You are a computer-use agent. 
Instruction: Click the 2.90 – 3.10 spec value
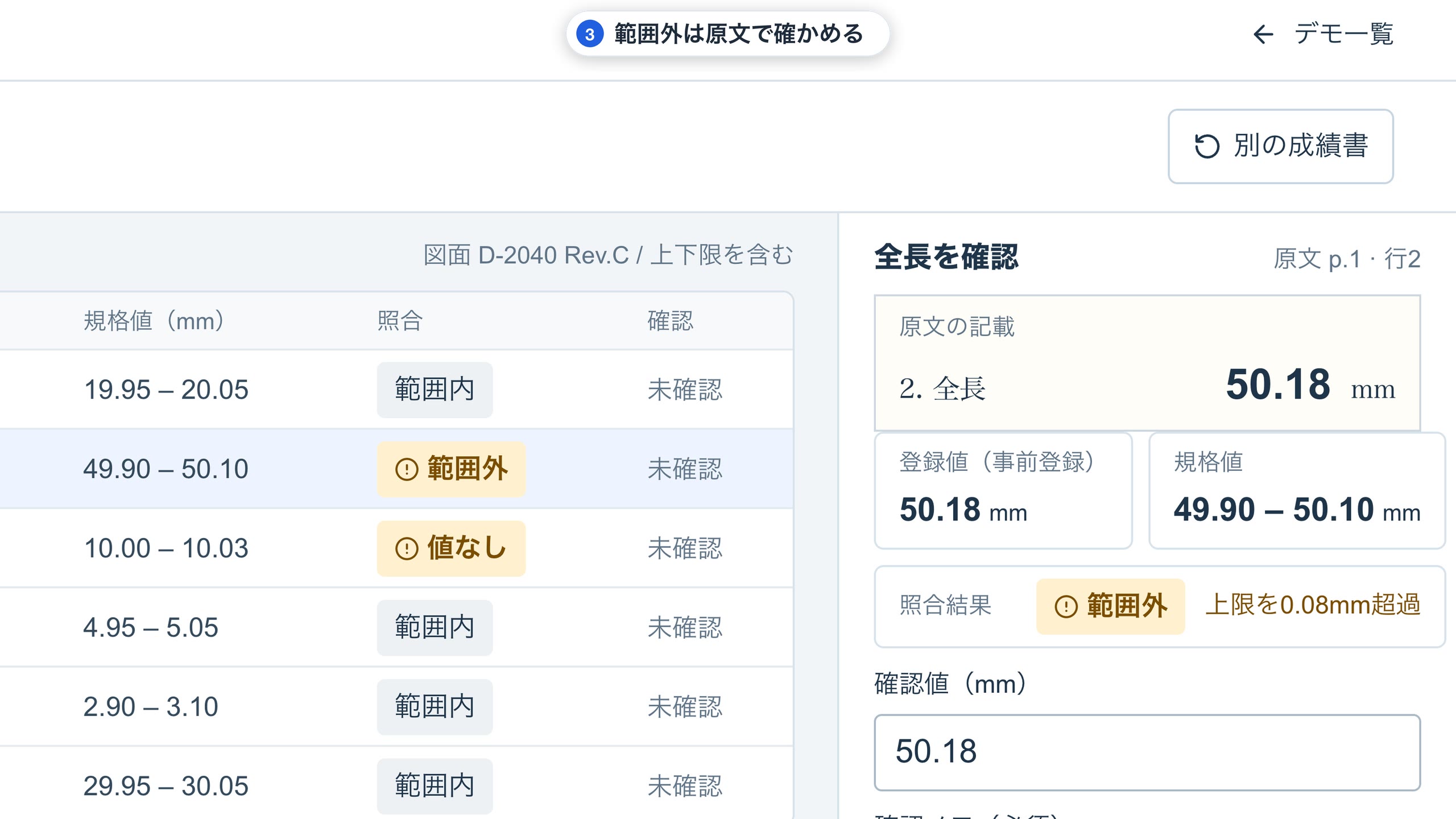point(151,707)
